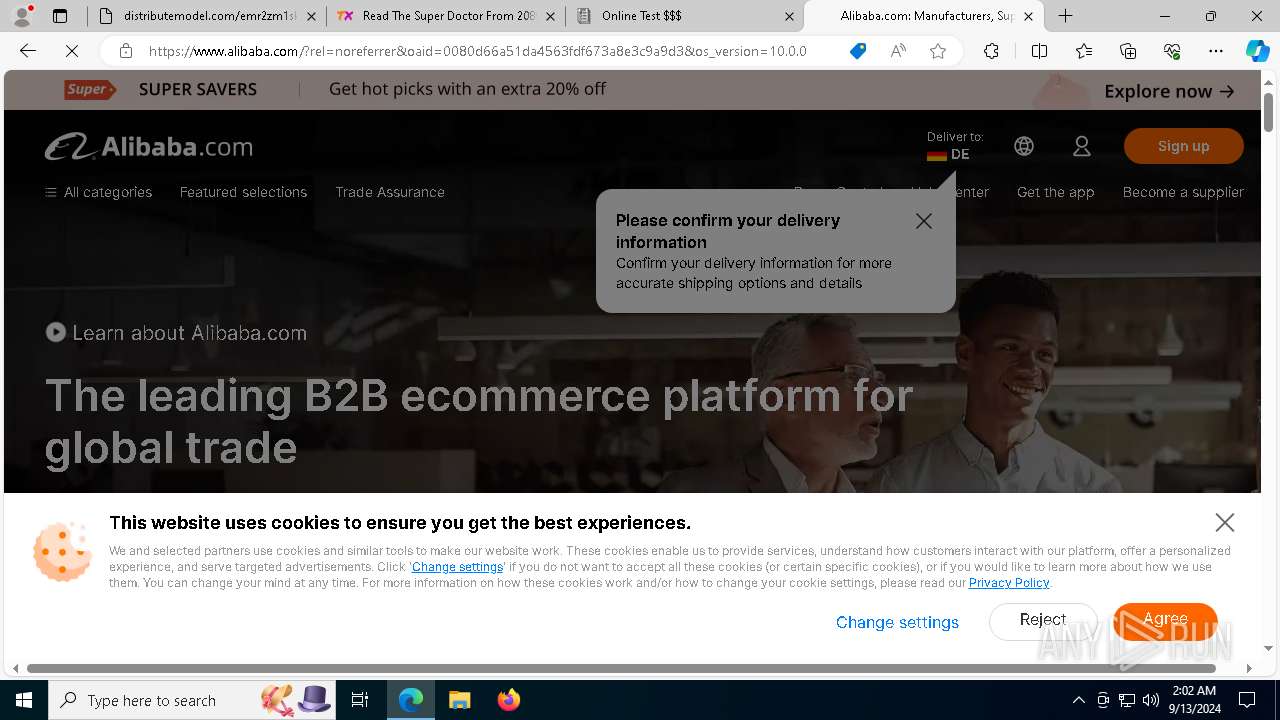Open the Extensions icon
The height and width of the screenshot is (720, 1280).
tap(991, 51)
